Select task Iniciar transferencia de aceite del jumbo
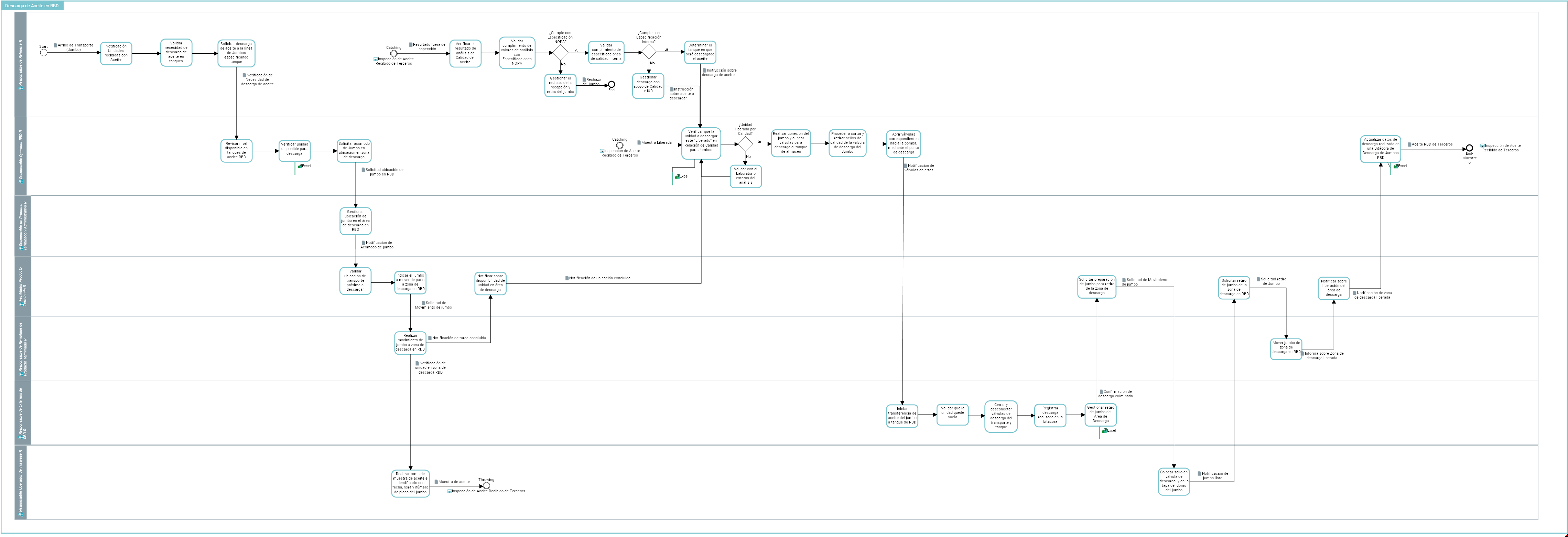The width and height of the screenshot is (1568, 537). [x=902, y=416]
